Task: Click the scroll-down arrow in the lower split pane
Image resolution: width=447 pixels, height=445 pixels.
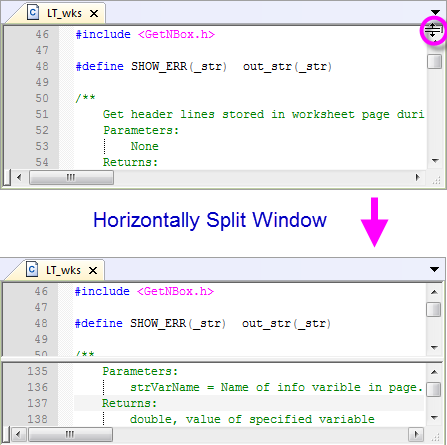Action: click(434, 417)
